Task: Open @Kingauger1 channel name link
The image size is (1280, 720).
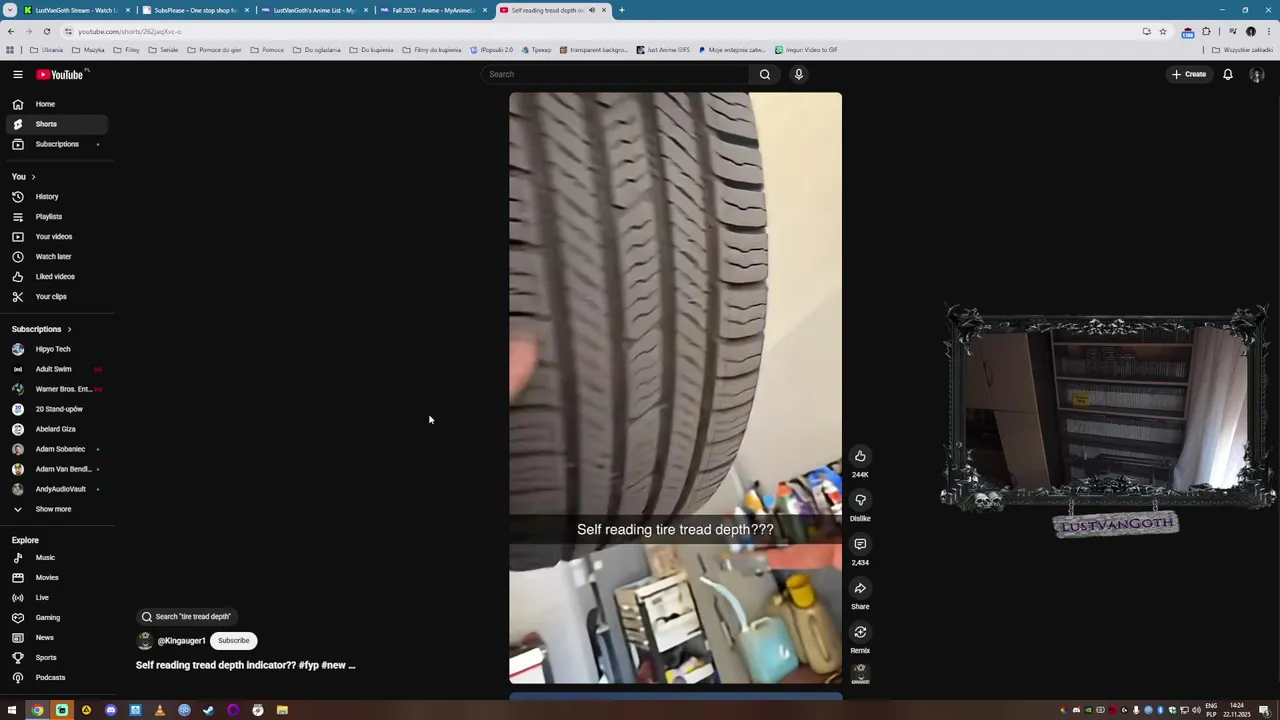Action: pyautogui.click(x=181, y=641)
